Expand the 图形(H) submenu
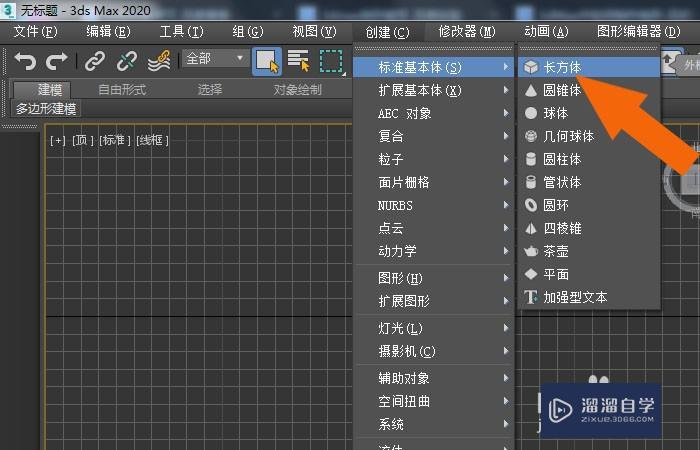Screen dimensions: 700x450 pyautogui.click(x=434, y=279)
